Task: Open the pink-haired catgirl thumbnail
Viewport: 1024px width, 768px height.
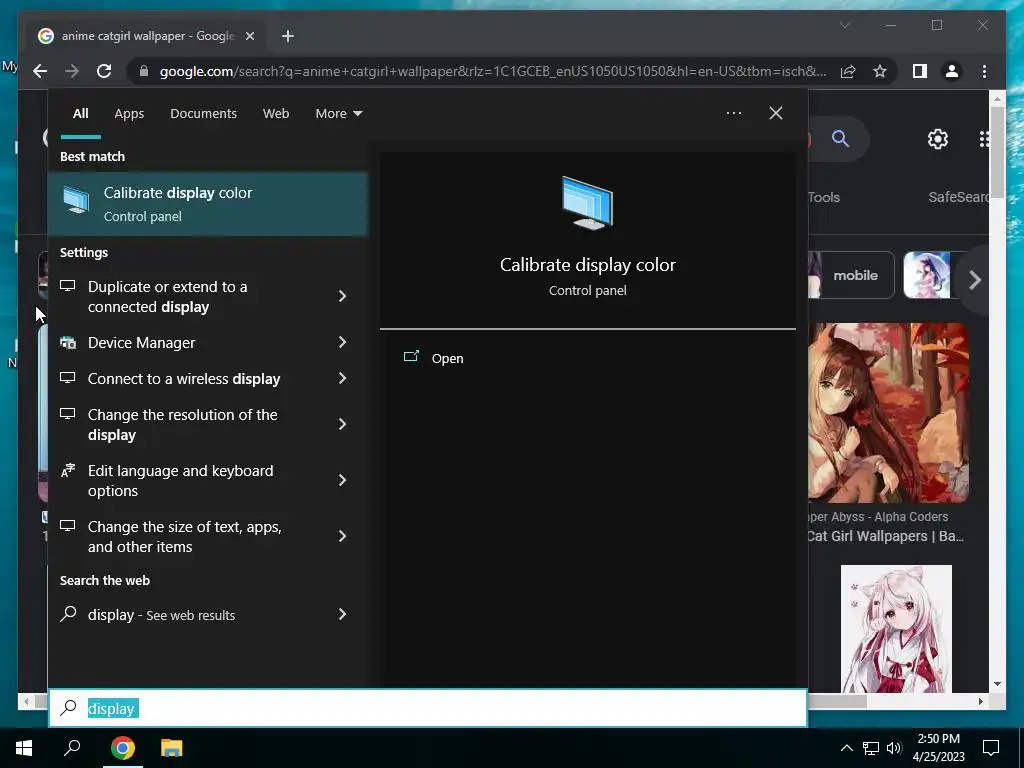Action: click(x=896, y=629)
